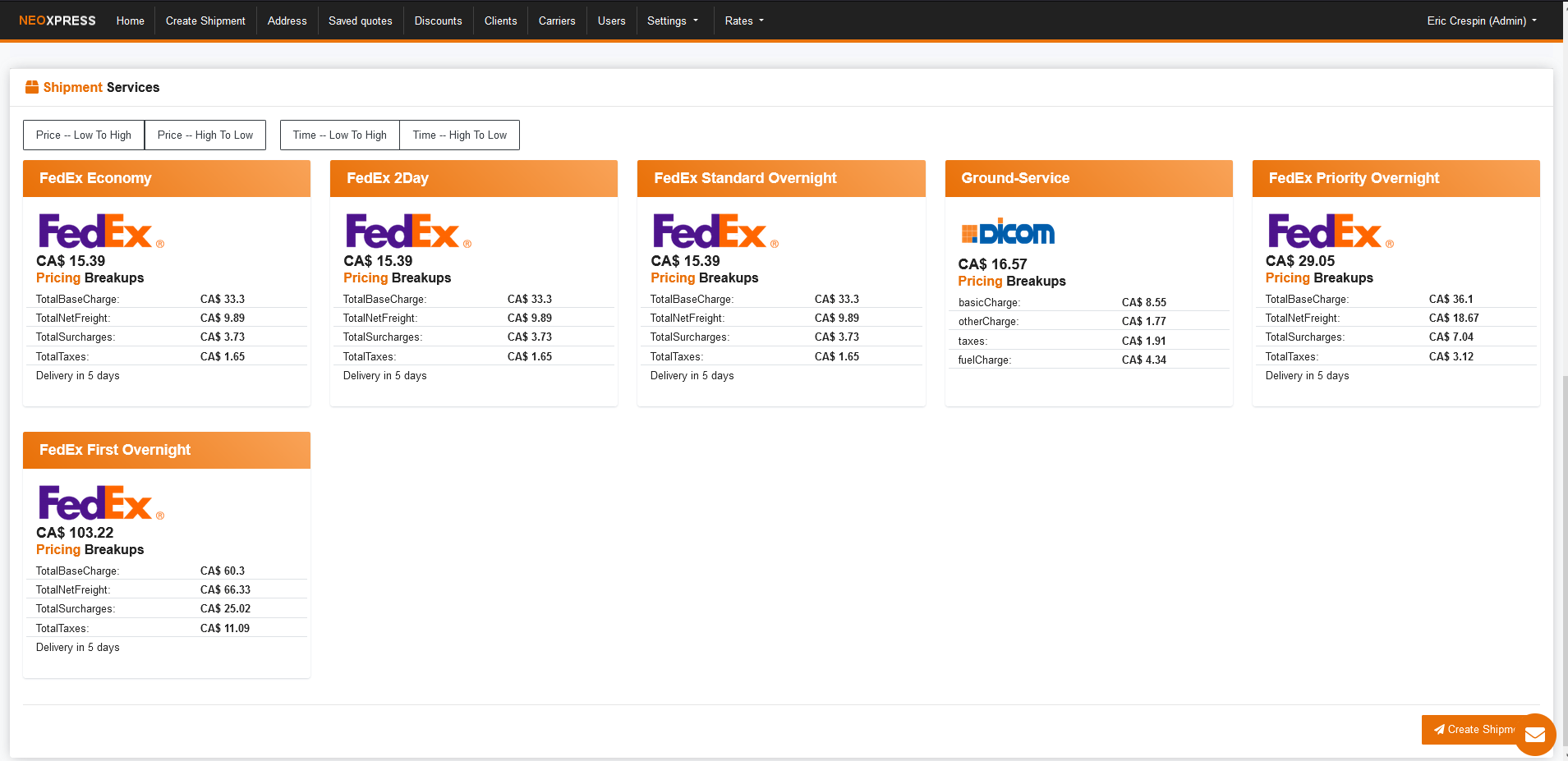Click the CA$ 16.57 Ground-Service price

point(992,264)
